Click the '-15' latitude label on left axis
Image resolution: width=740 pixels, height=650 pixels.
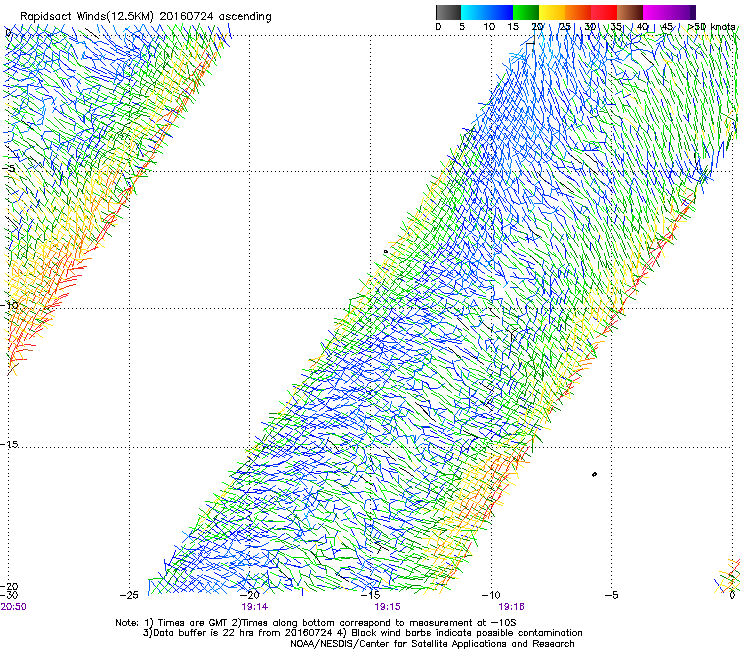[9, 445]
